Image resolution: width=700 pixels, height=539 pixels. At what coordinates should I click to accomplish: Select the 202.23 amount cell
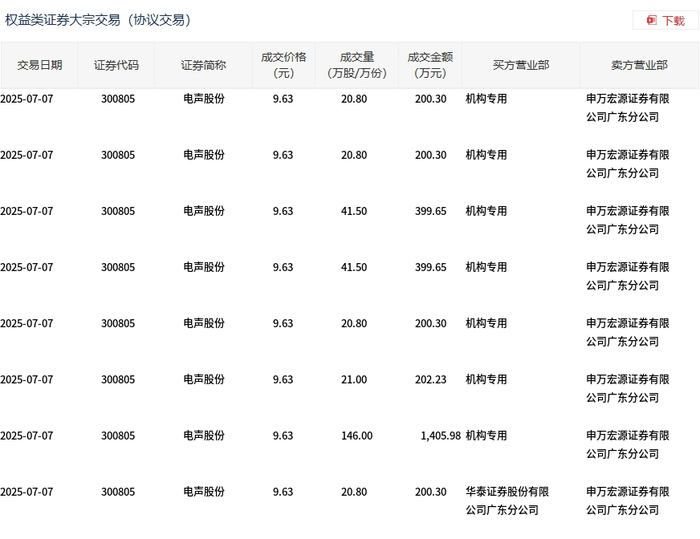[x=430, y=380]
